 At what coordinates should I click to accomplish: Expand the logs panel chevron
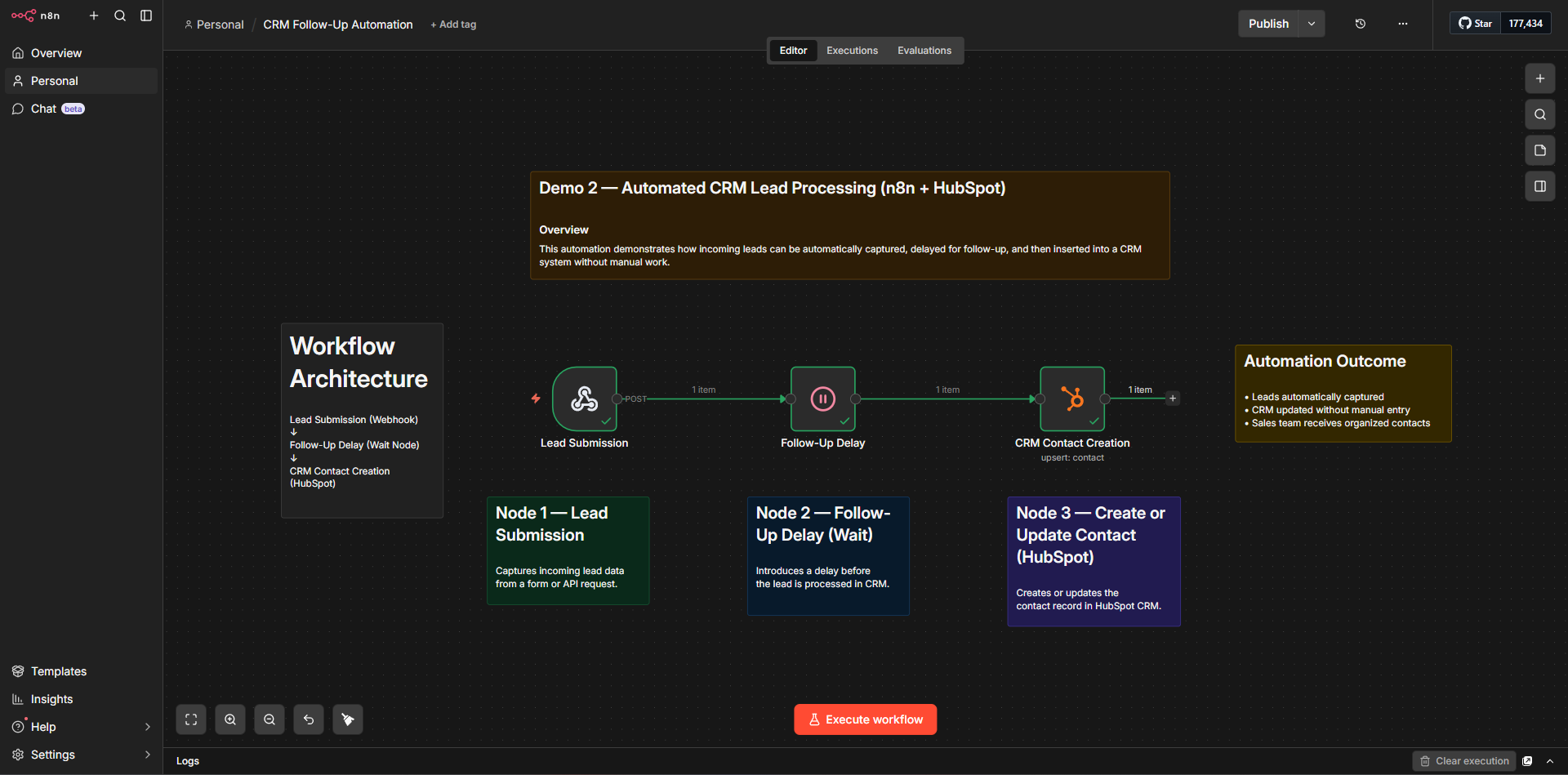[1550, 761]
